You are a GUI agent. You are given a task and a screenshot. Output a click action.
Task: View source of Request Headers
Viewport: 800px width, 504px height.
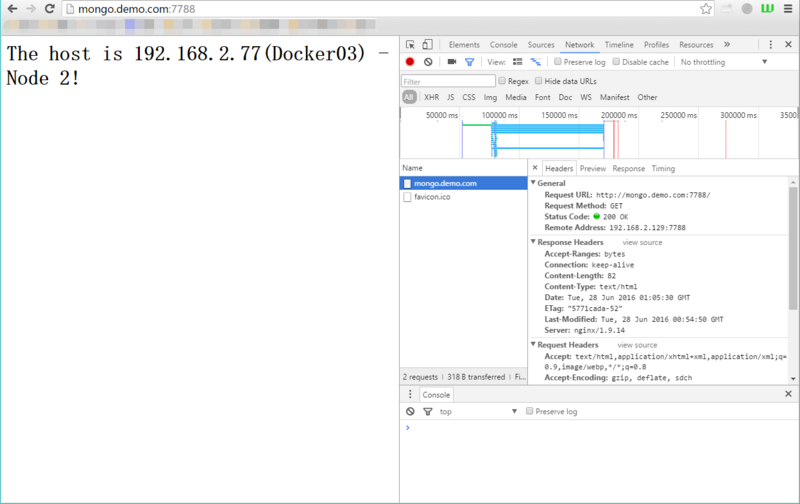(x=637, y=345)
